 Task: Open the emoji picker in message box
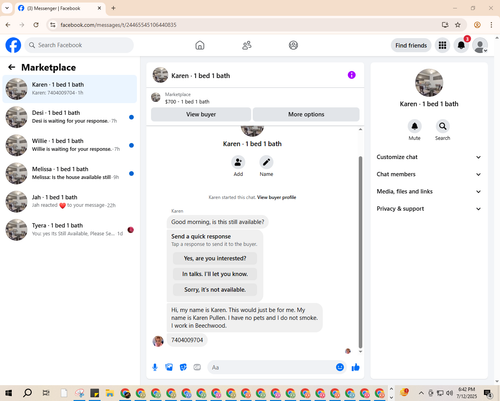[x=340, y=367]
